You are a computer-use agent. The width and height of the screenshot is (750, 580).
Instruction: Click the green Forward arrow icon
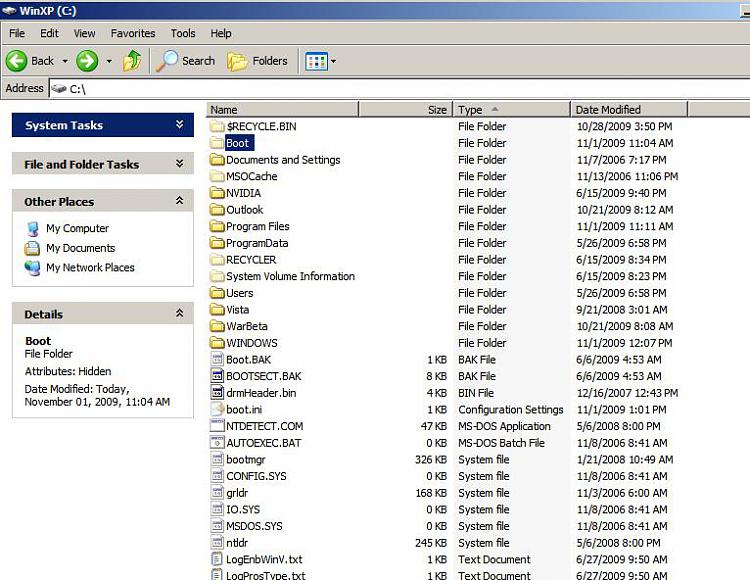pyautogui.click(x=87, y=61)
